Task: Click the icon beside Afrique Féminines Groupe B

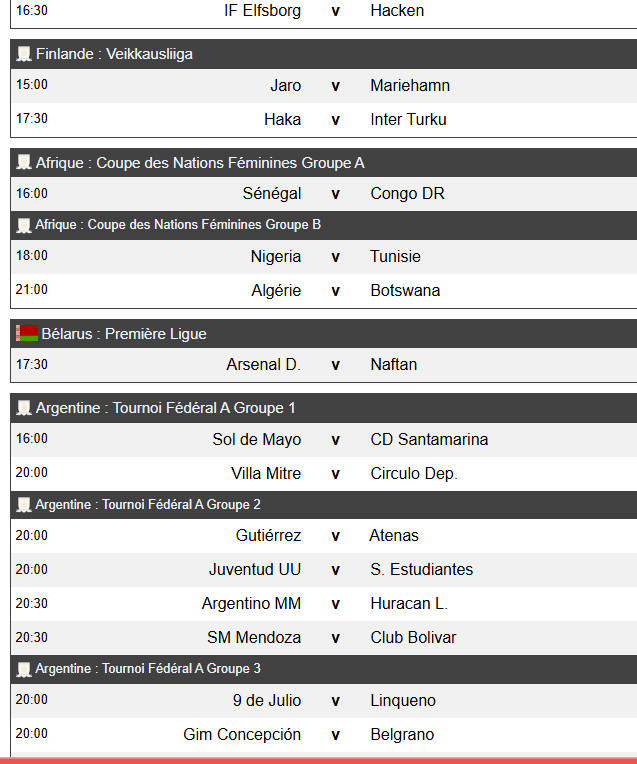Action: 24,225
